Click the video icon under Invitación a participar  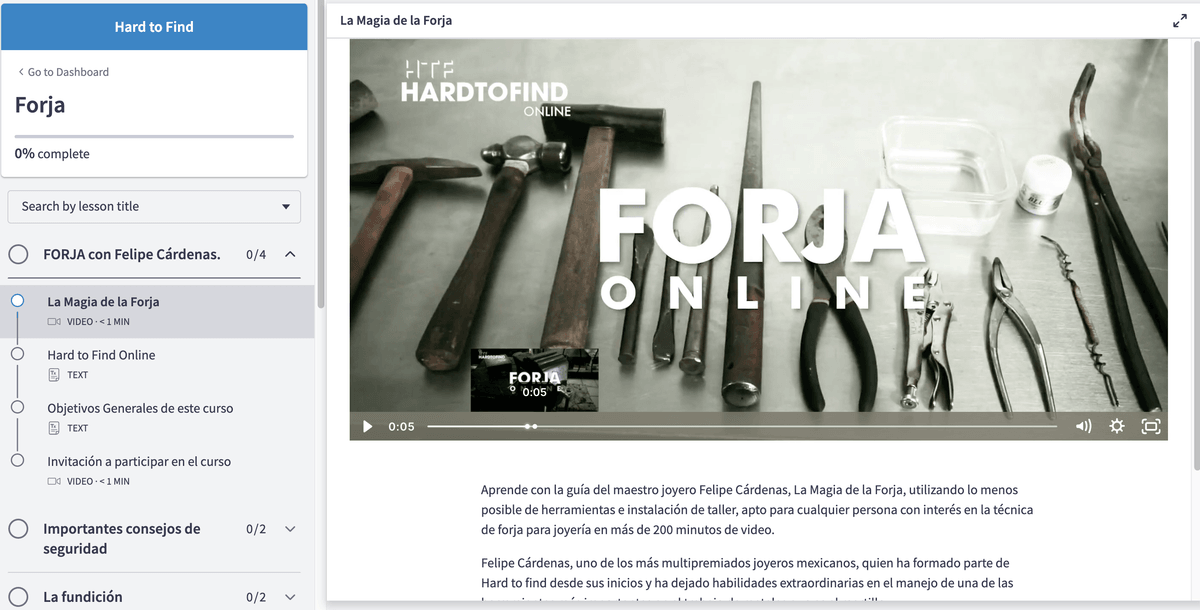point(54,481)
